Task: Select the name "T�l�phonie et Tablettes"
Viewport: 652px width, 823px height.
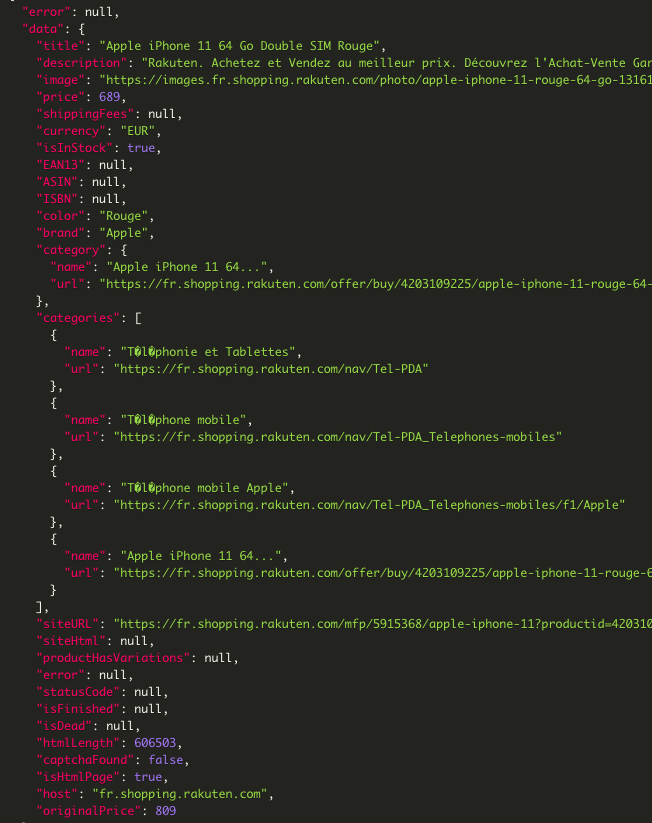Action: (x=208, y=352)
